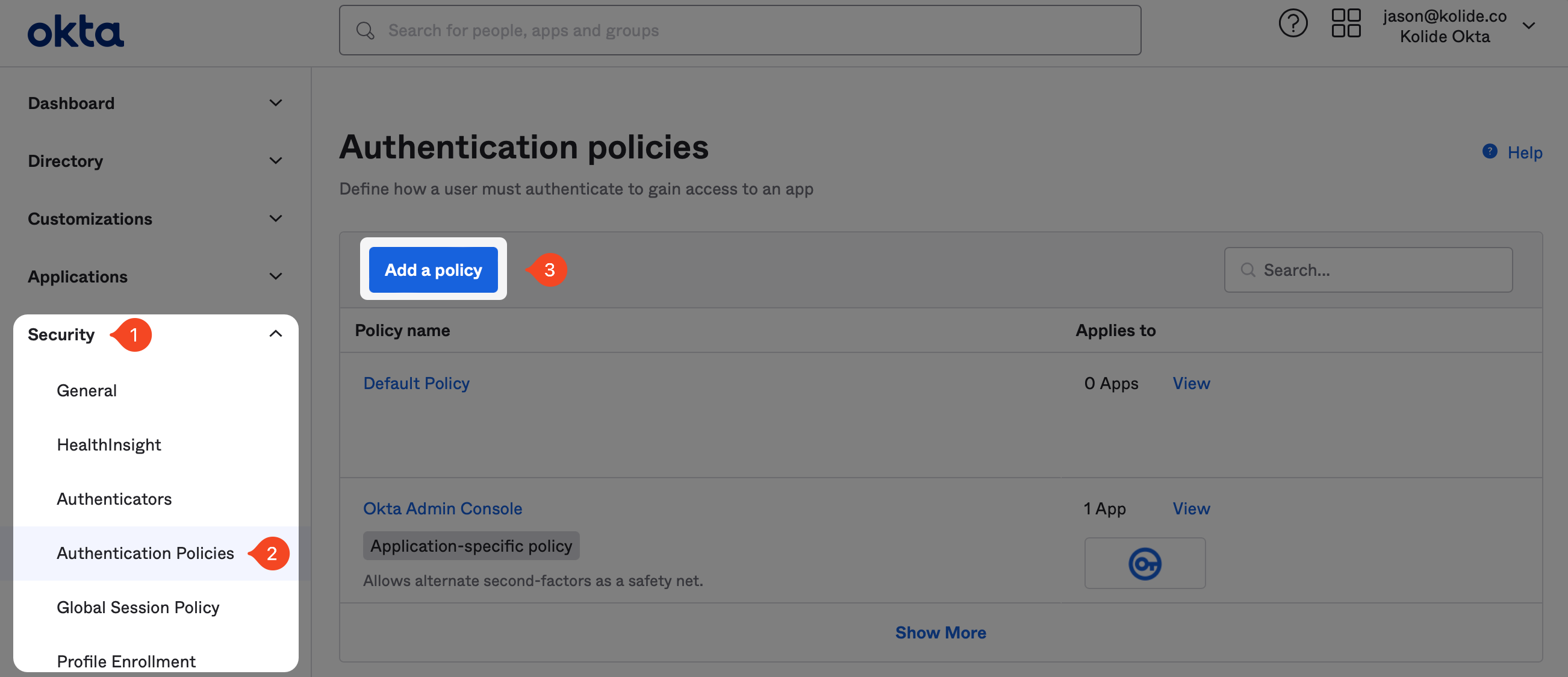Expand the Customizations menu chevron
This screenshot has width=1568, height=677.
[x=276, y=219]
